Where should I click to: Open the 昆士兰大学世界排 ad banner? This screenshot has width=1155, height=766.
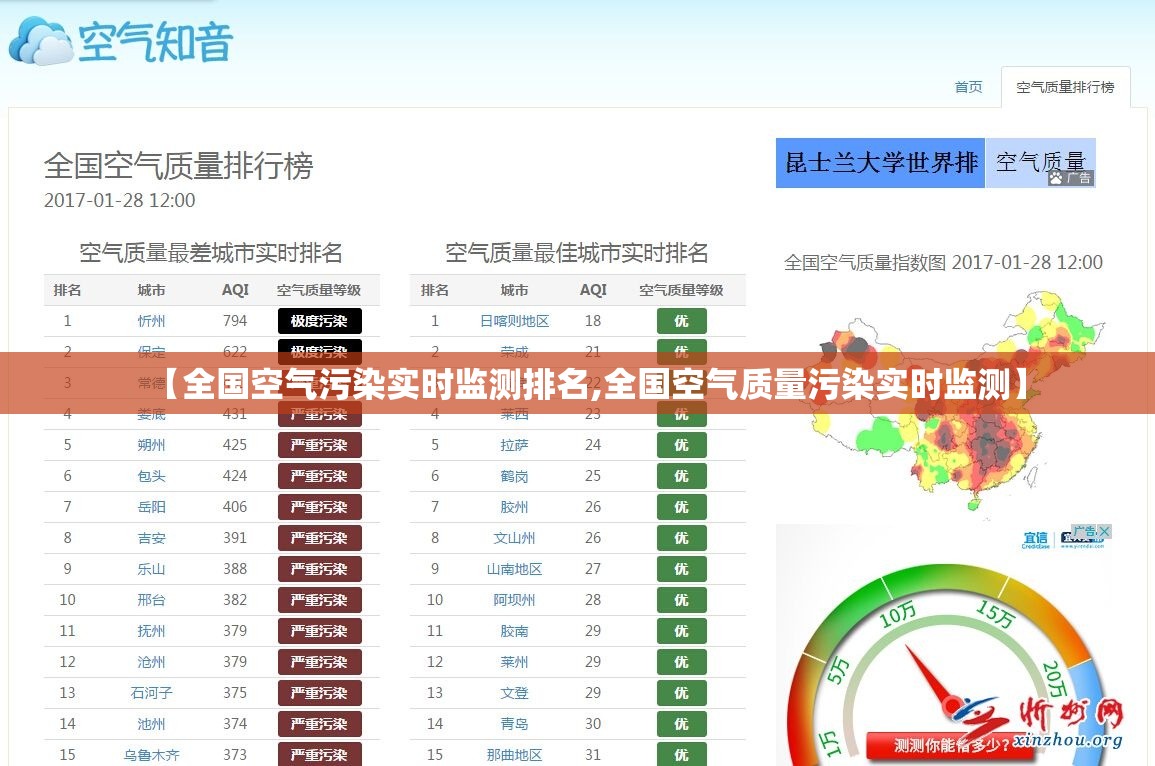pos(880,163)
